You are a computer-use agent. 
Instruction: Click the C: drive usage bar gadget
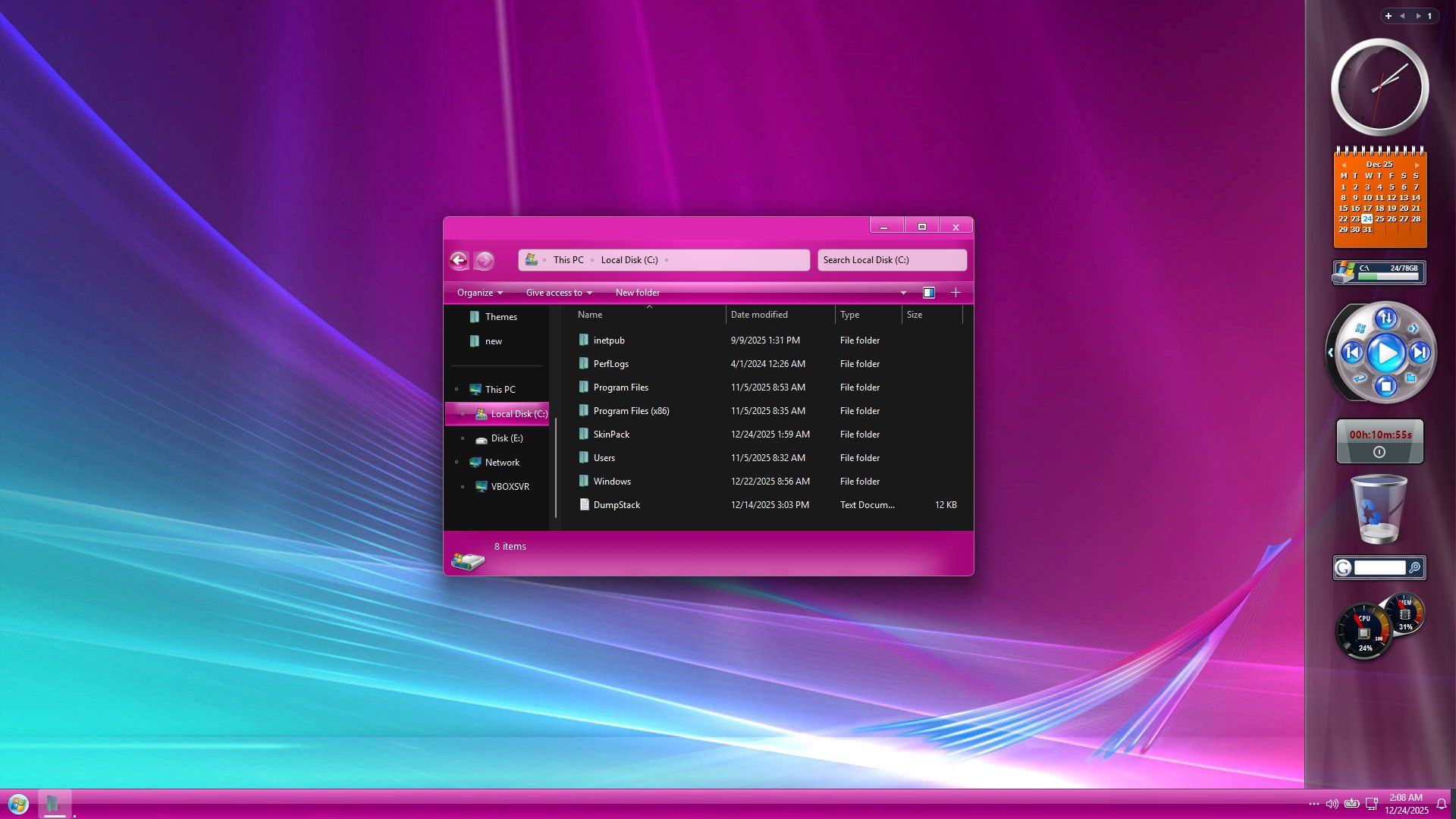point(1388,277)
